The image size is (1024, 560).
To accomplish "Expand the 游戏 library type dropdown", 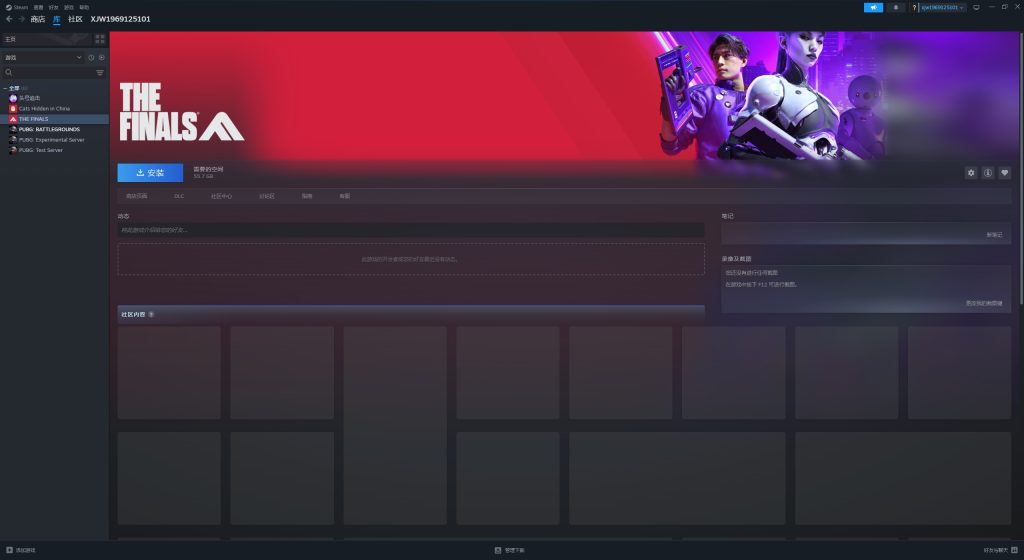I will (x=43, y=57).
